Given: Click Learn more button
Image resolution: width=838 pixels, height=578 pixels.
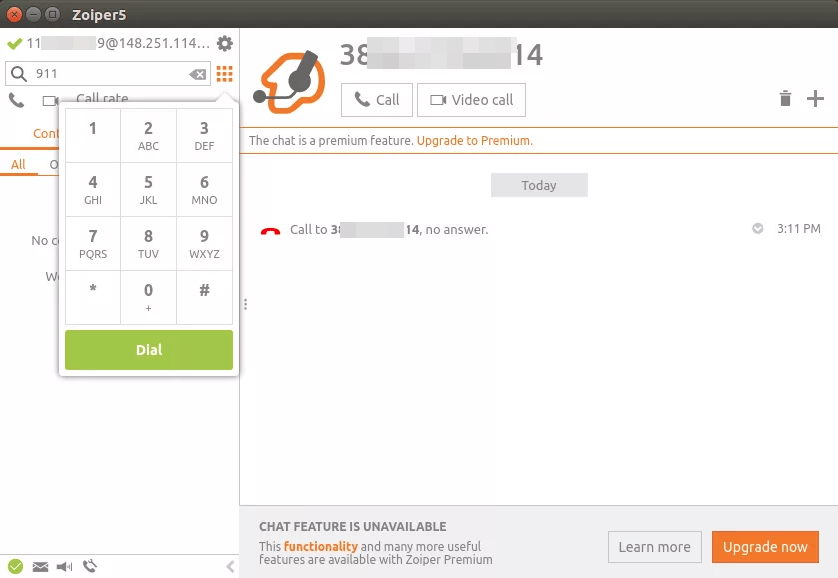Looking at the screenshot, I should tap(655, 547).
